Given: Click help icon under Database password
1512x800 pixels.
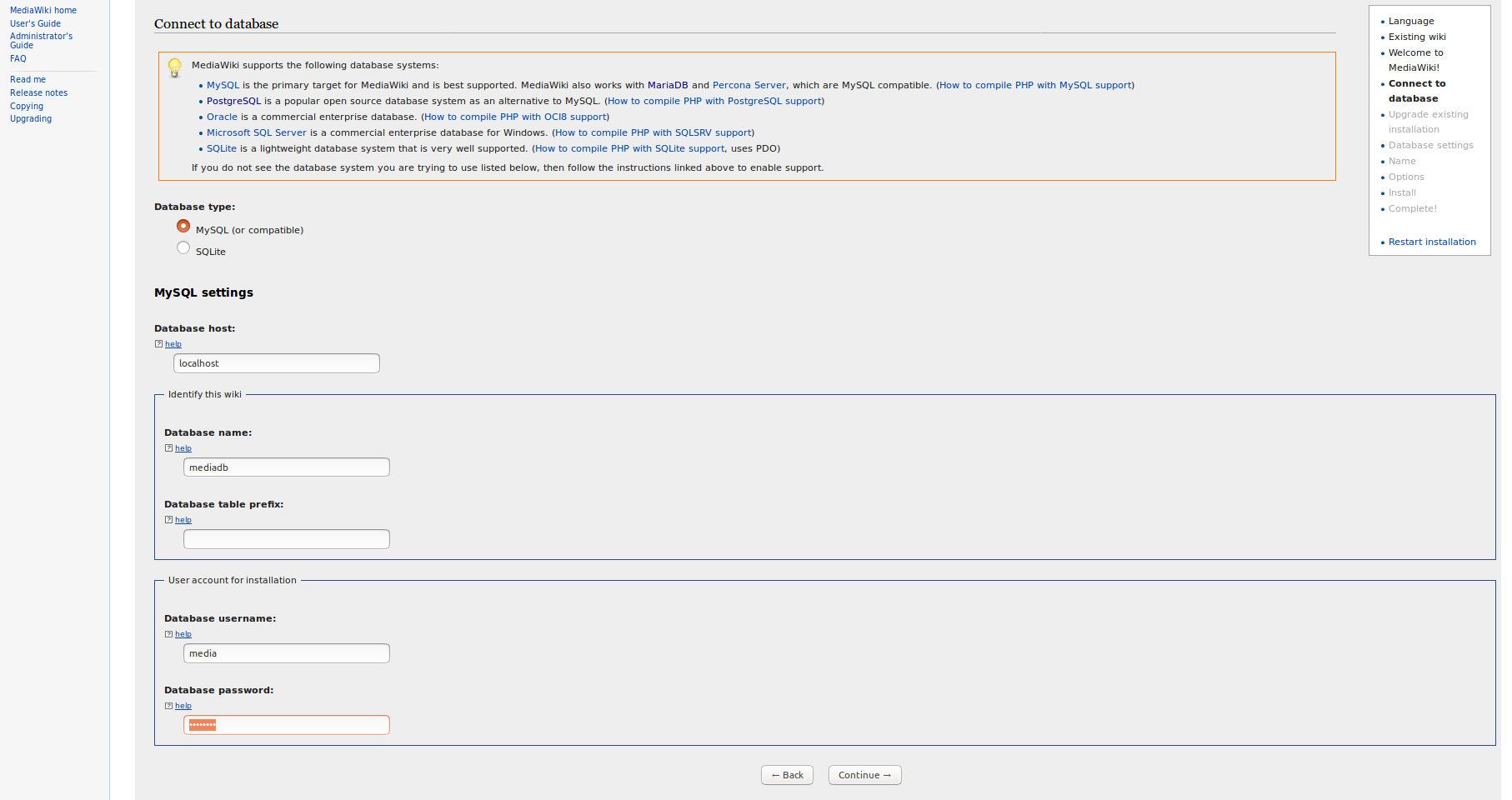Looking at the screenshot, I should [x=168, y=706].
